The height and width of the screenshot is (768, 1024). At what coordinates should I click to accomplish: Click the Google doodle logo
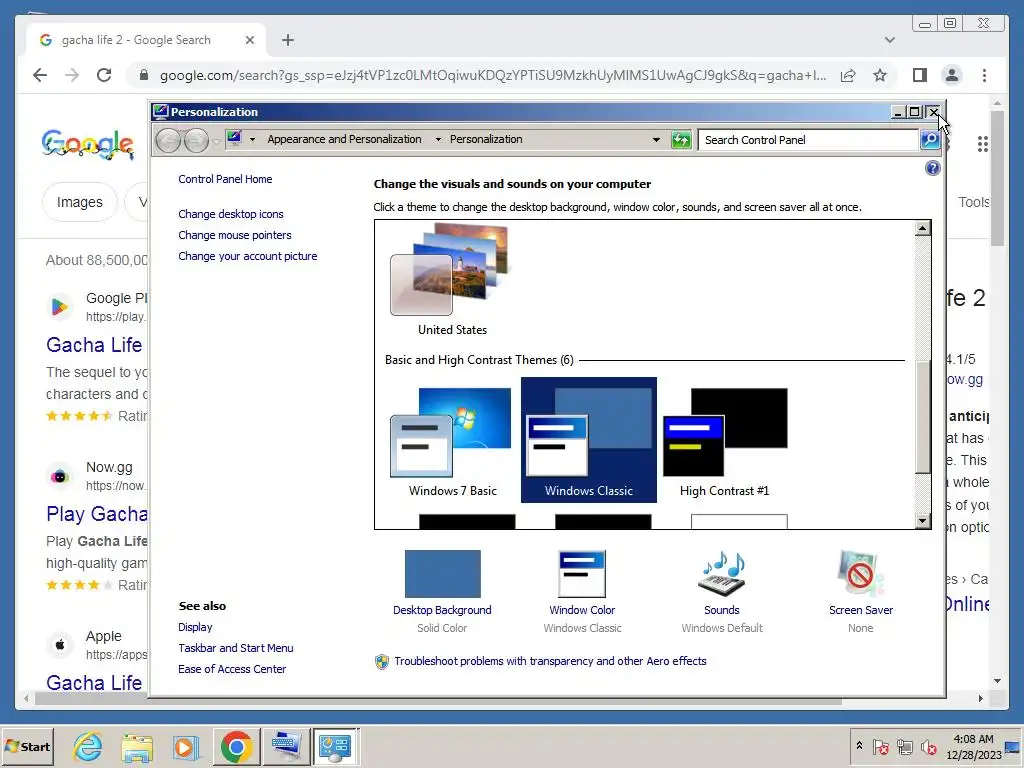[x=88, y=144]
